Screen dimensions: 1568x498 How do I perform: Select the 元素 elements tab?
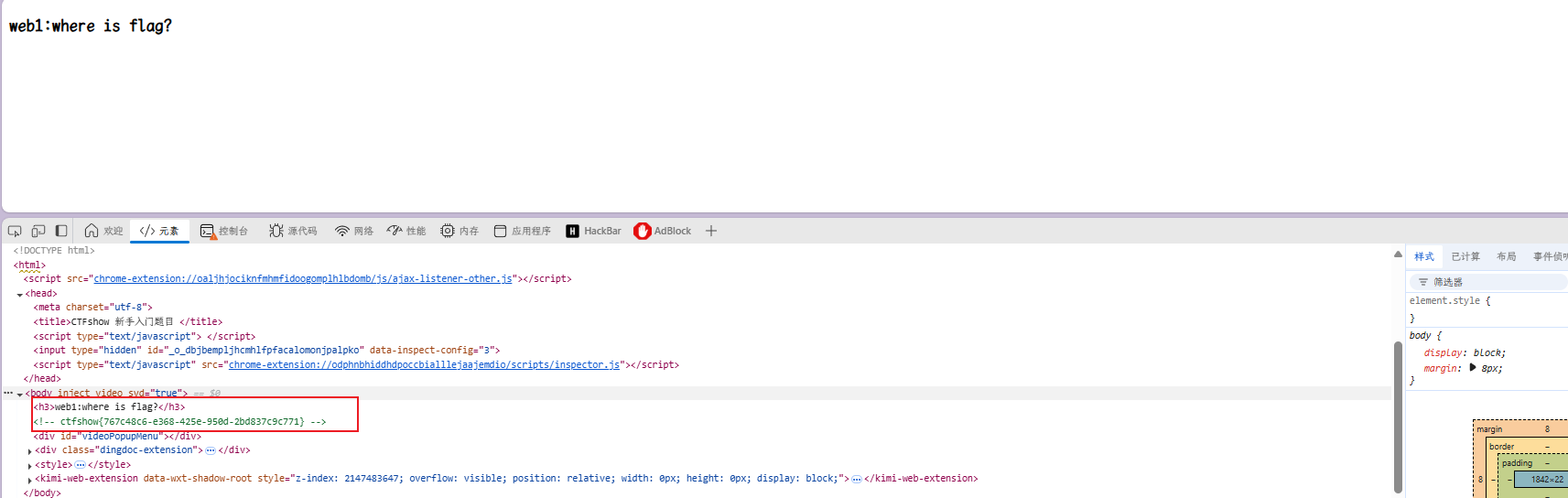pos(159,231)
